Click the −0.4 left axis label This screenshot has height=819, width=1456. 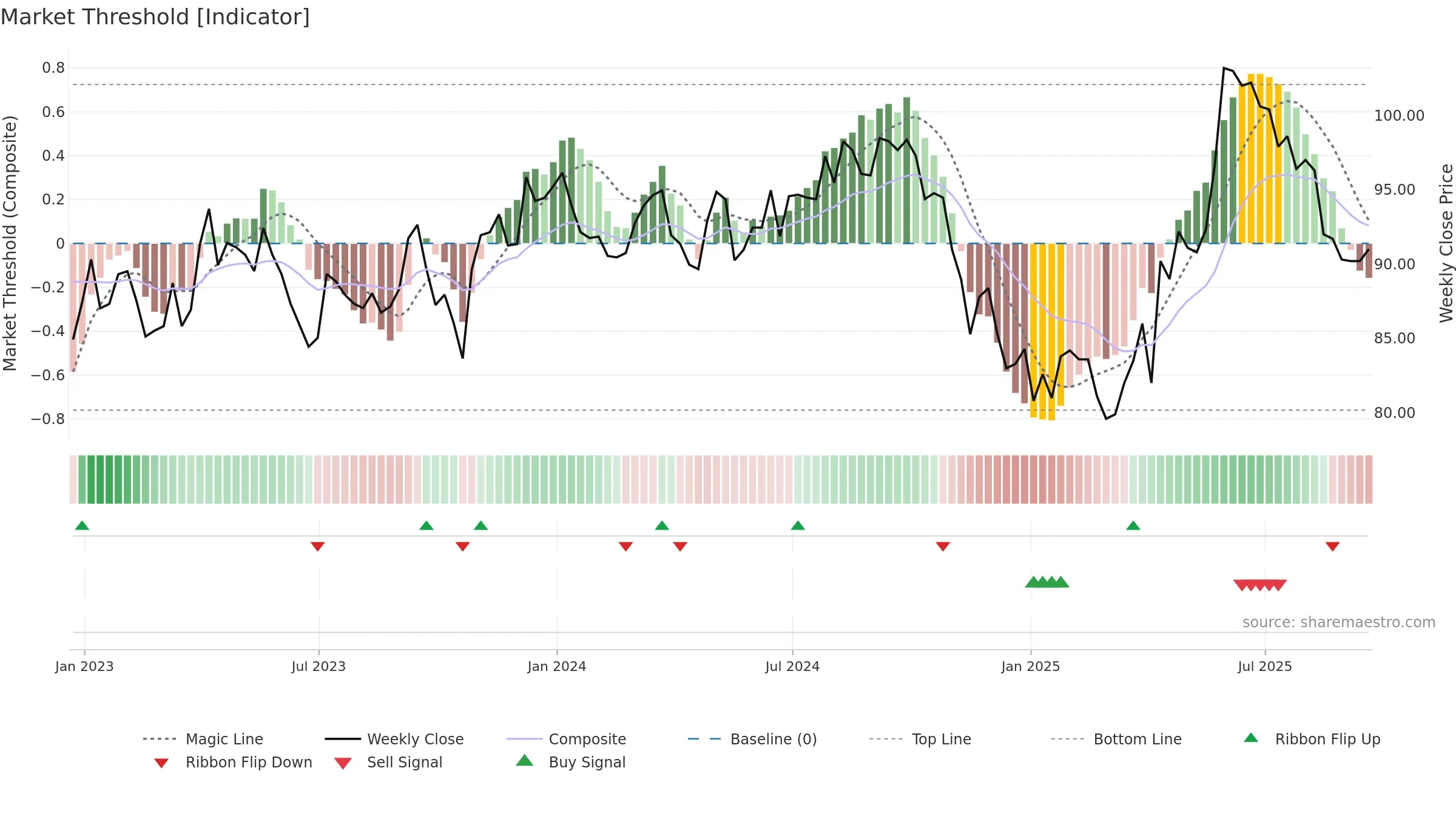(48, 331)
